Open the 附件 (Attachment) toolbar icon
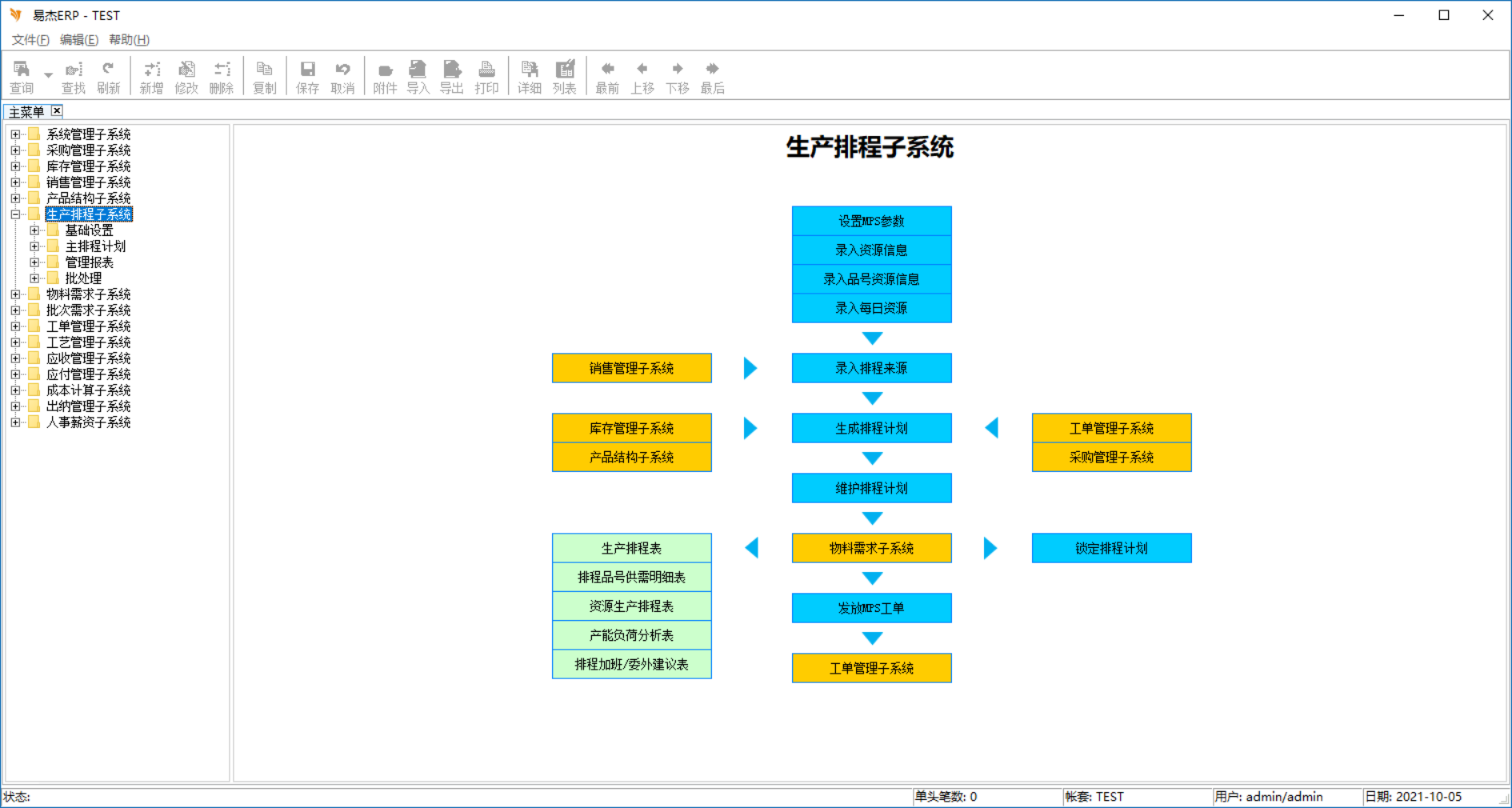This screenshot has width=1512, height=808. click(385, 77)
